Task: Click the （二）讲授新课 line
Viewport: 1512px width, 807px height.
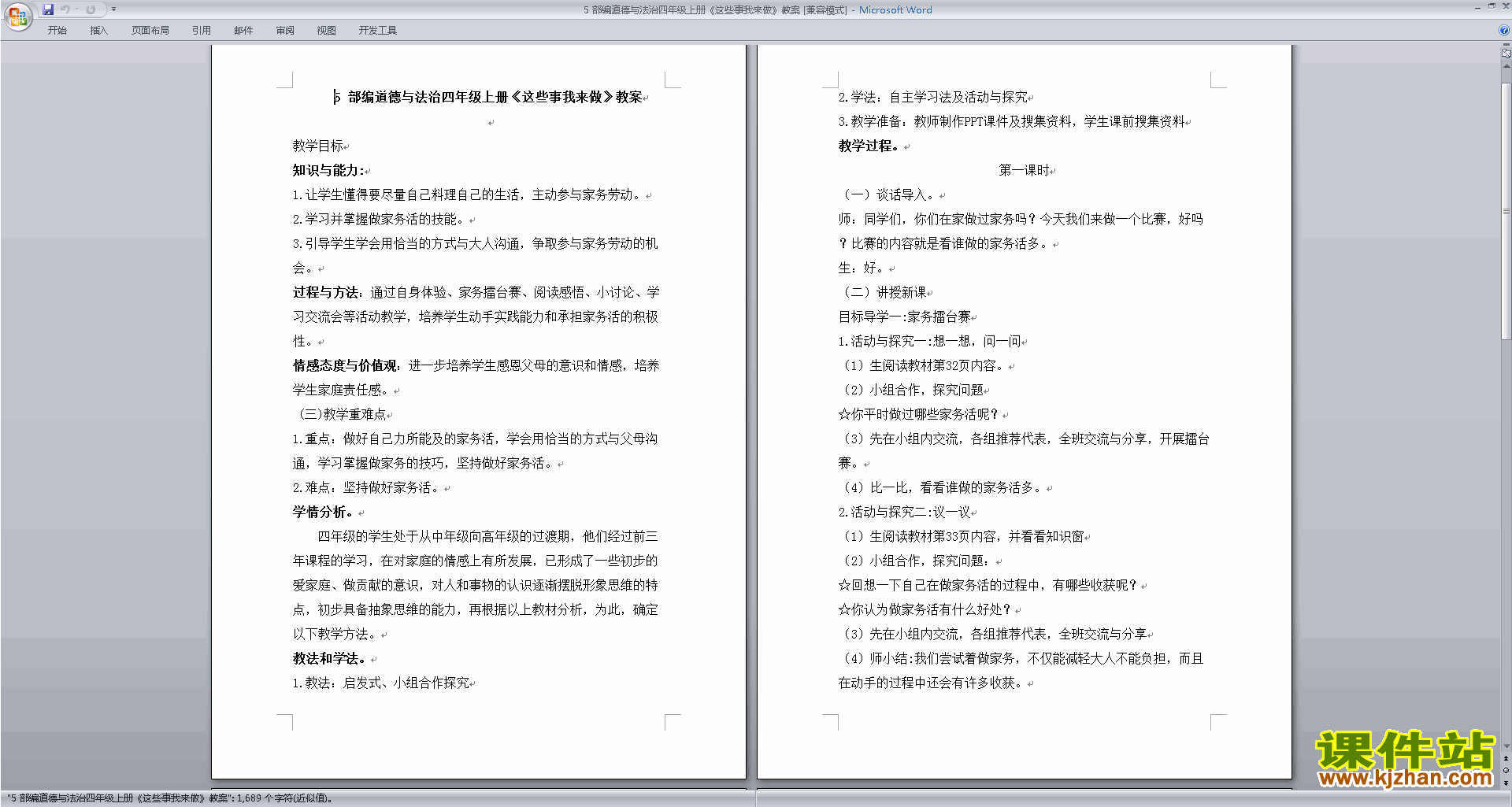Action: [x=883, y=292]
